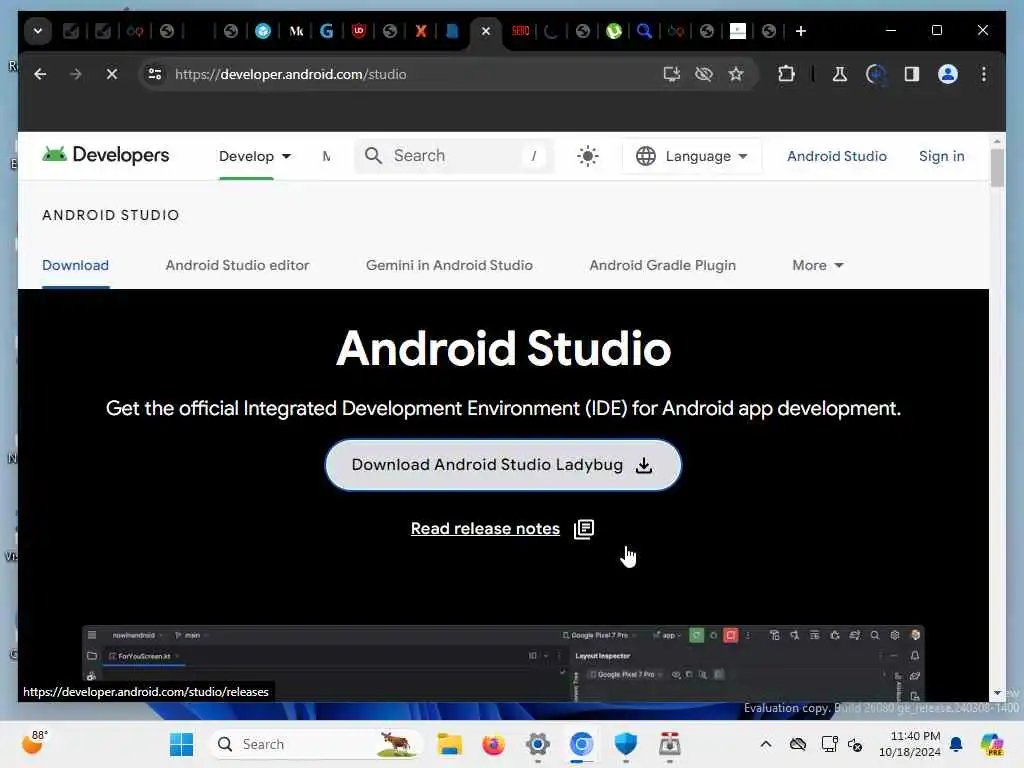Expand the More dropdown tab

[818, 265]
